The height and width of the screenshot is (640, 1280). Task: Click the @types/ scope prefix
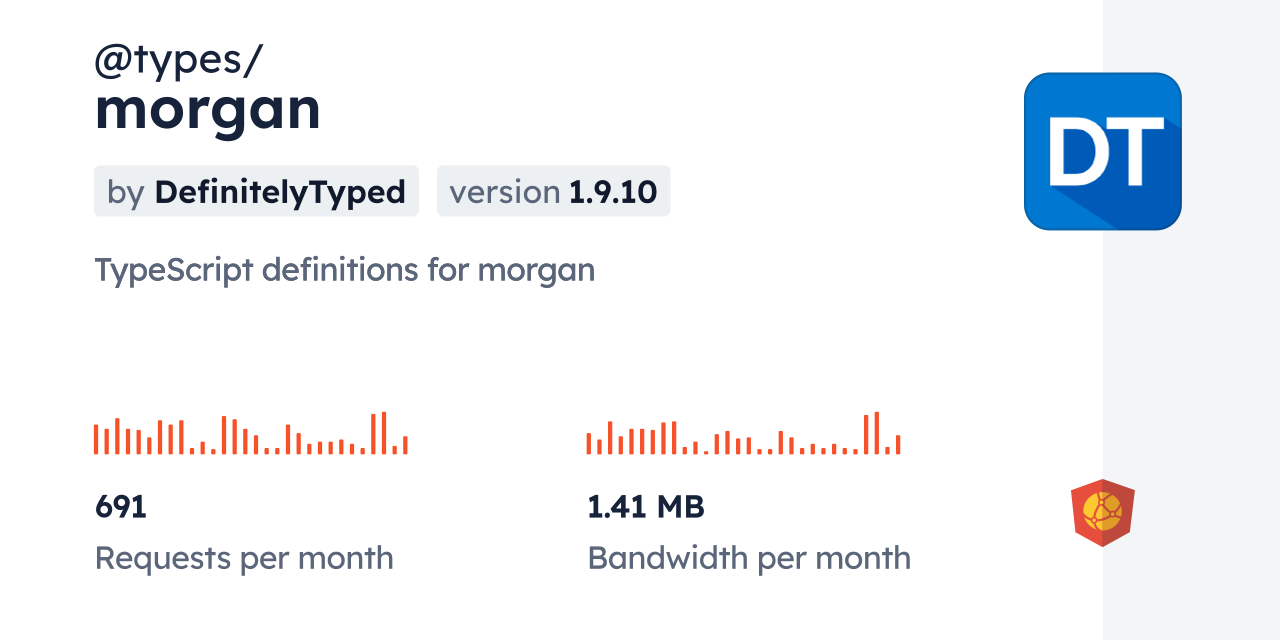point(178,61)
